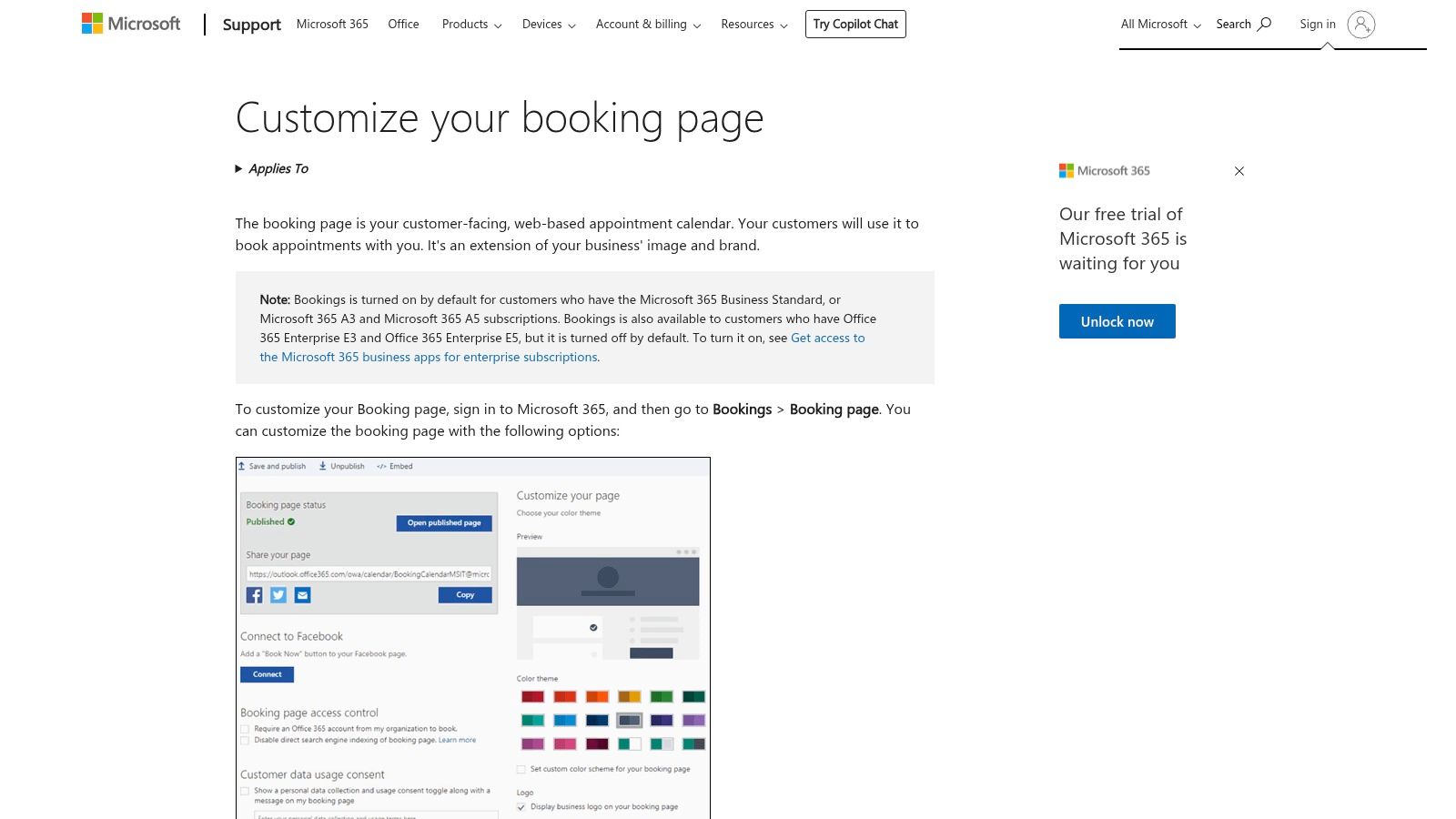The width and height of the screenshot is (1456, 819).
Task: Share the booking page via the Twitter icon
Action: pos(278,595)
